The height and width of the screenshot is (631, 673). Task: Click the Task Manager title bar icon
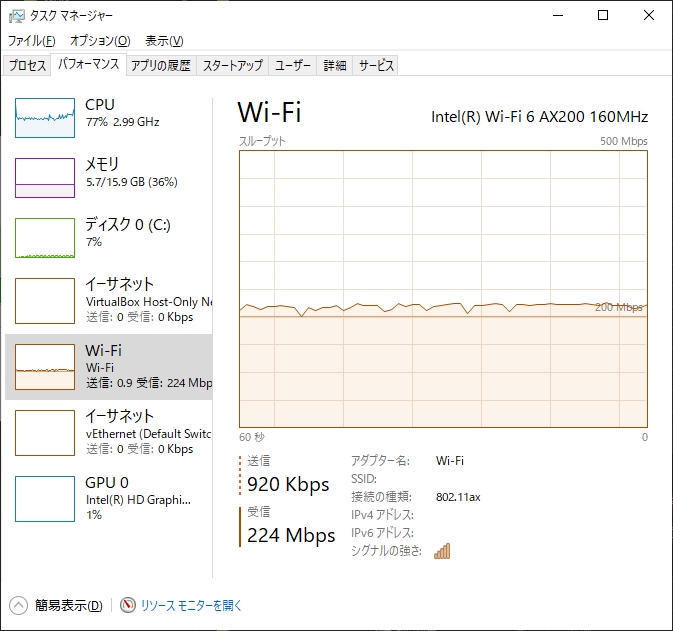(x=16, y=15)
